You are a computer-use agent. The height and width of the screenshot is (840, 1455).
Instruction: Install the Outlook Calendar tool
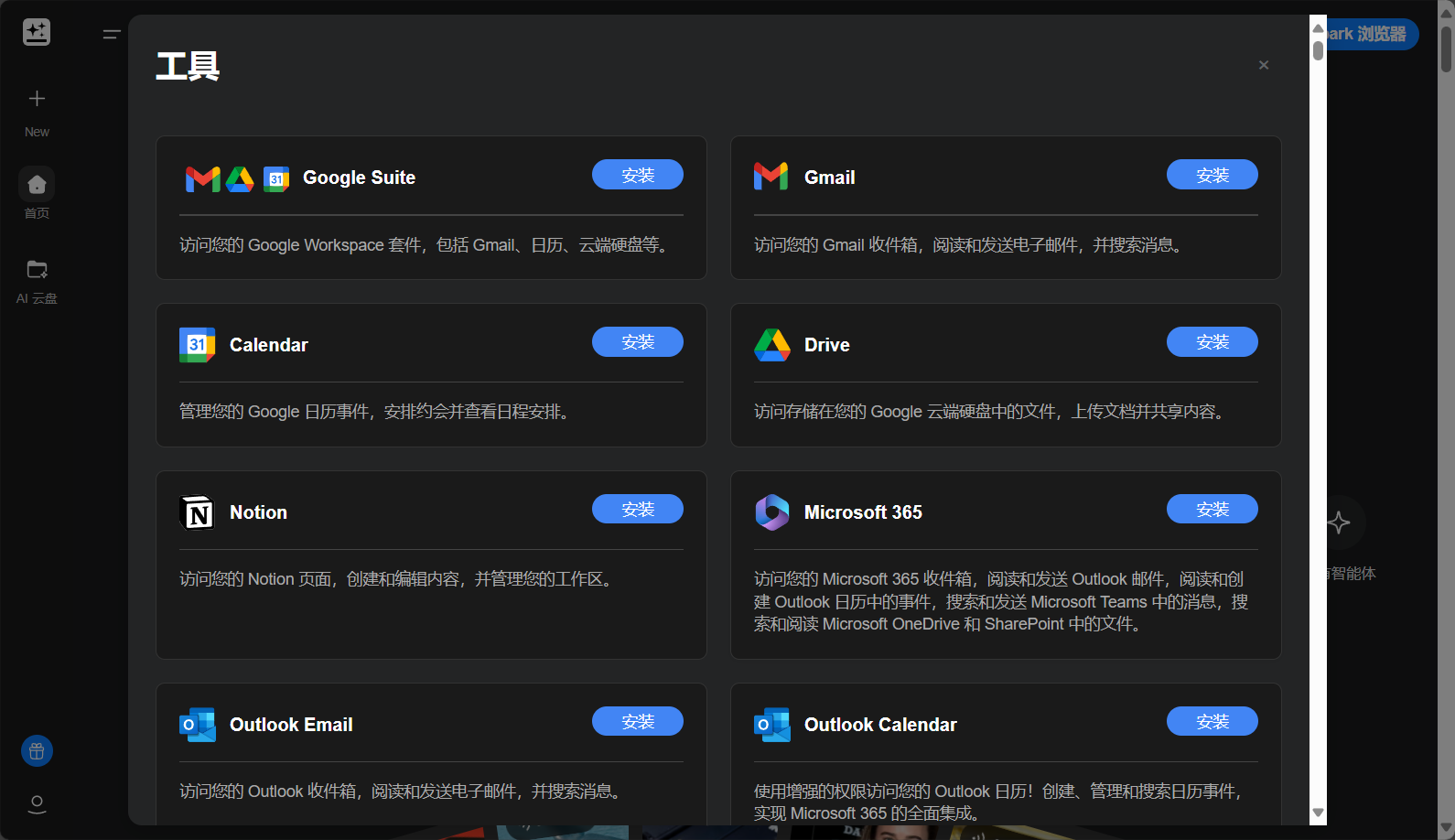(x=1212, y=721)
